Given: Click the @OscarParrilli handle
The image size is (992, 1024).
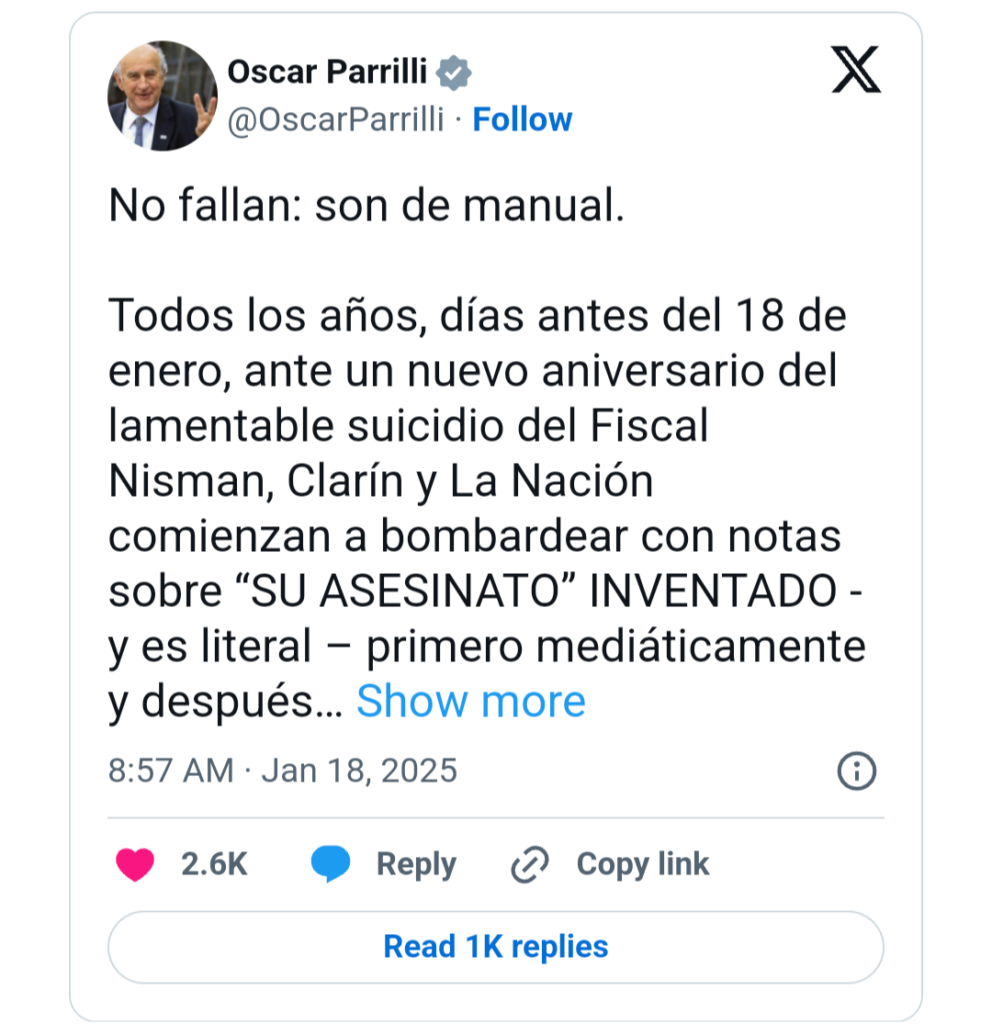Looking at the screenshot, I should point(336,120).
